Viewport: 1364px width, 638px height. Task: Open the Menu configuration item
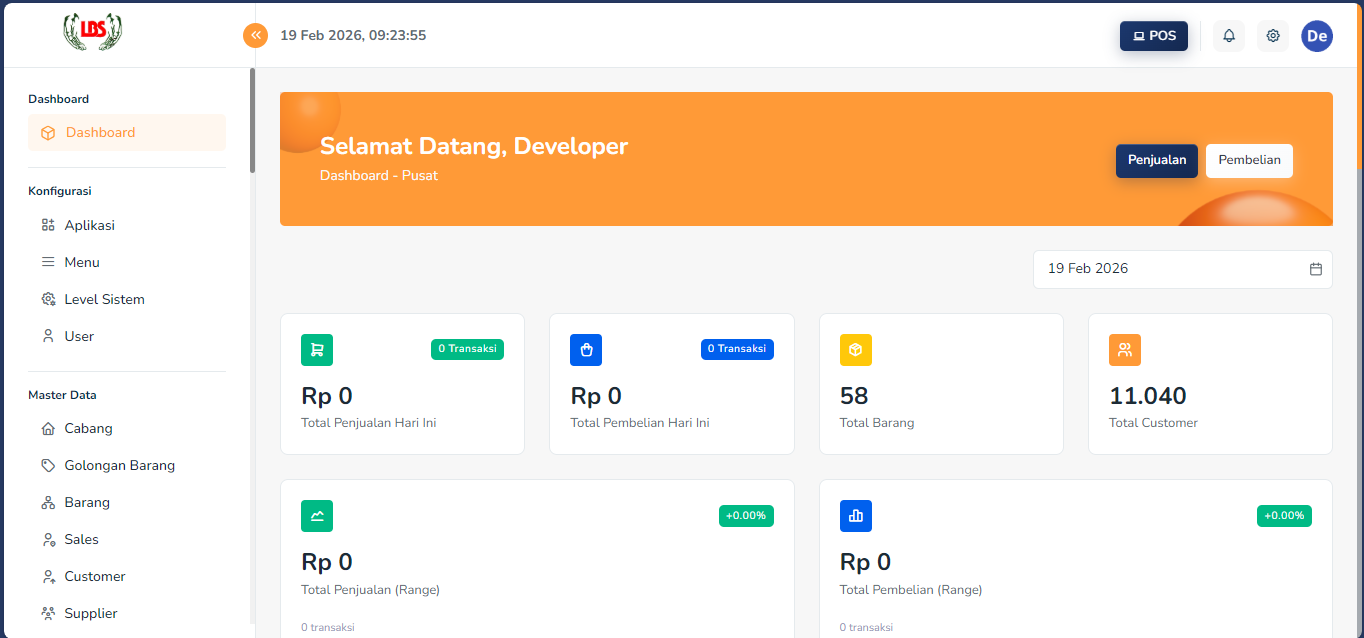pyautogui.click(x=127, y=262)
